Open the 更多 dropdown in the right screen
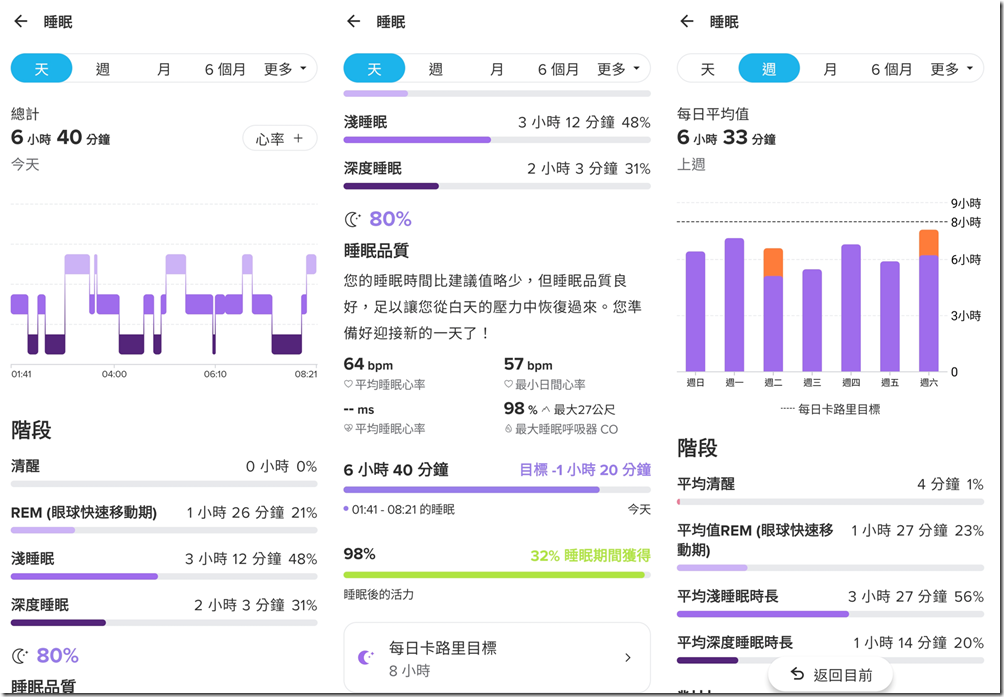 click(951, 68)
